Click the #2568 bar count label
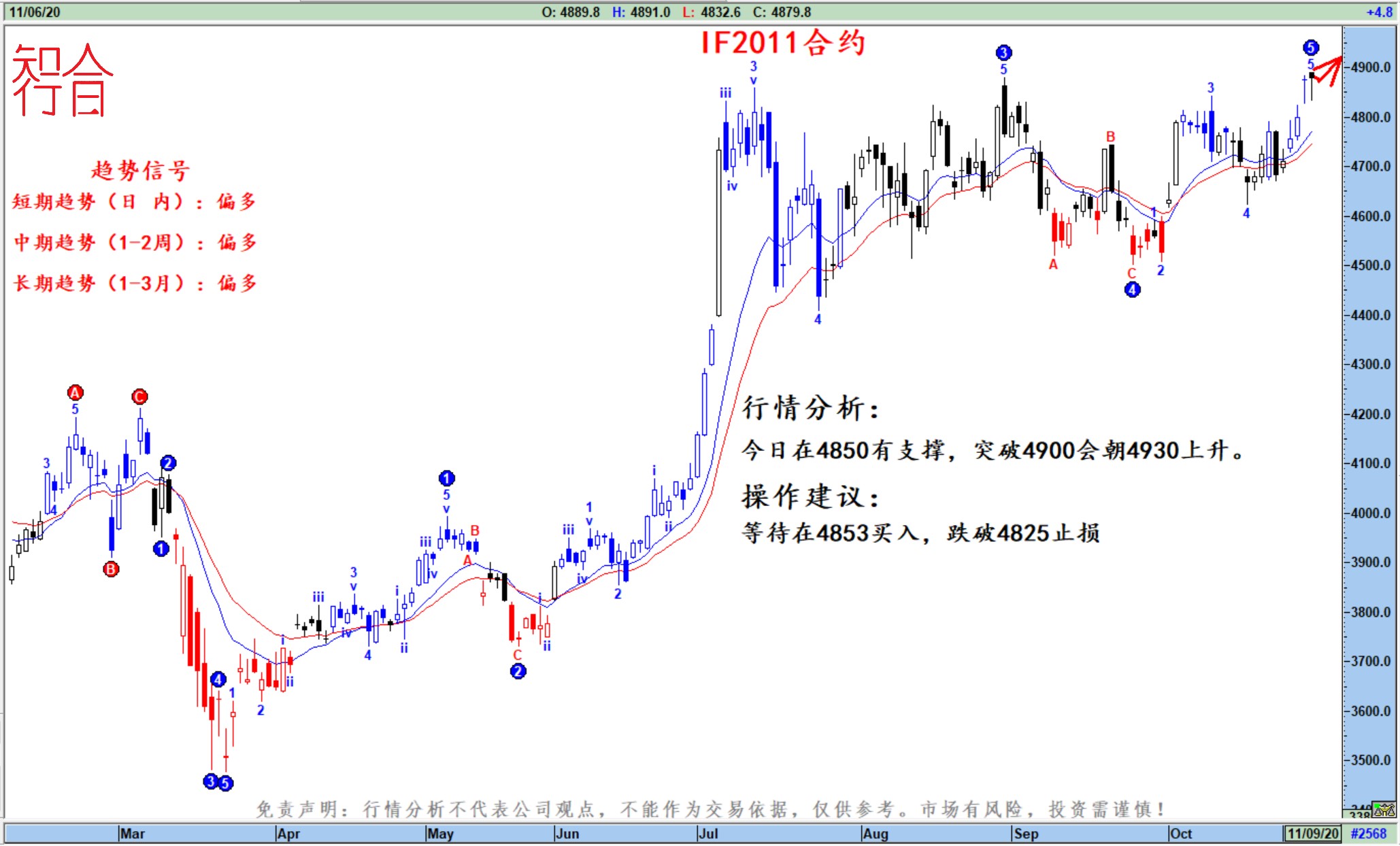The height and width of the screenshot is (846, 1400). [x=1368, y=834]
